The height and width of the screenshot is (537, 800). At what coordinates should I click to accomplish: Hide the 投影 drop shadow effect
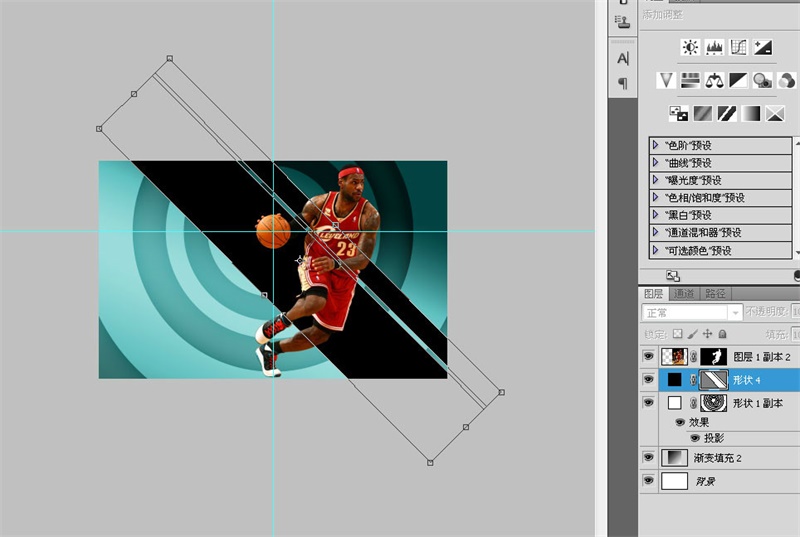click(694, 438)
